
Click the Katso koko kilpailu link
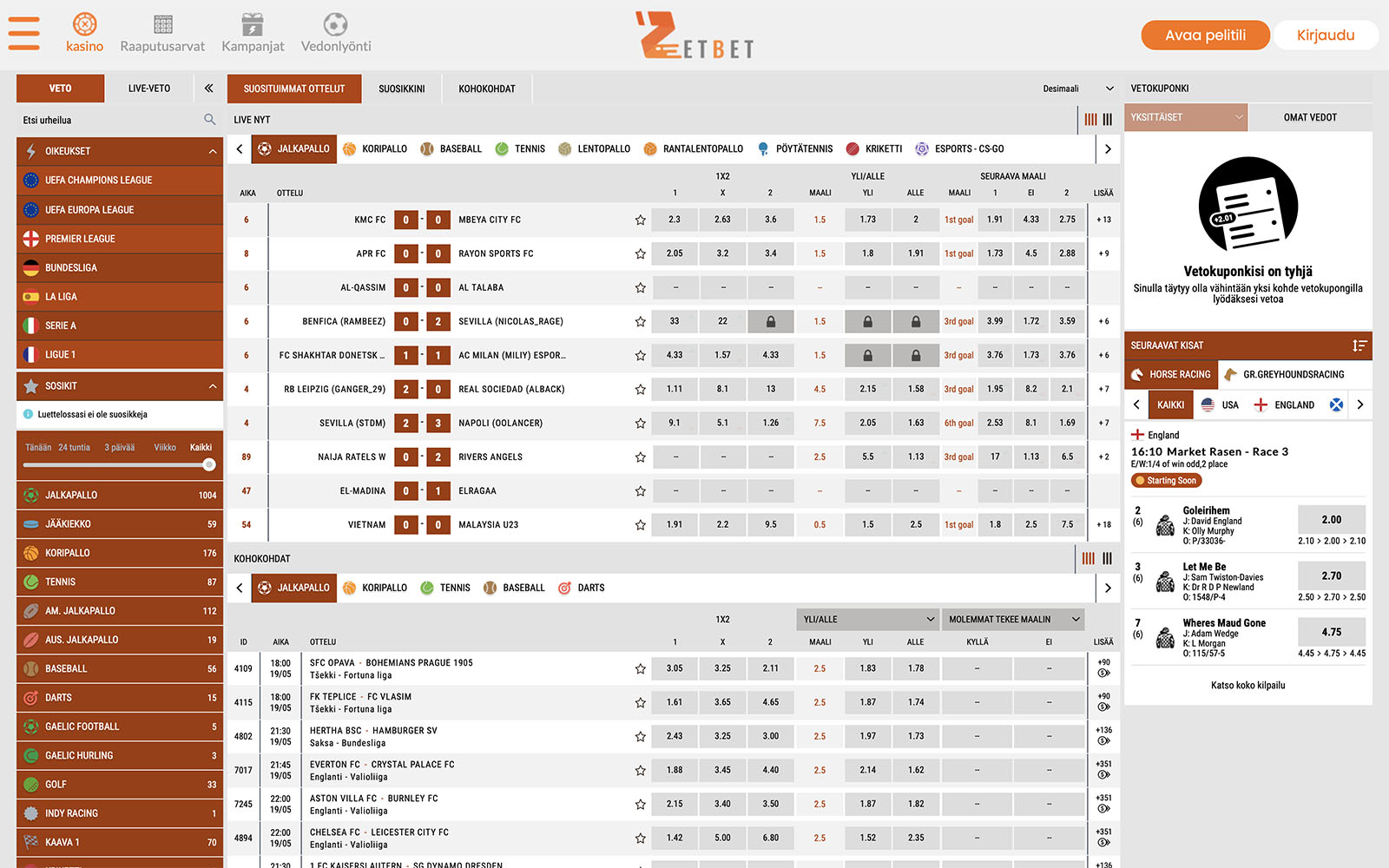pyautogui.click(x=1247, y=686)
